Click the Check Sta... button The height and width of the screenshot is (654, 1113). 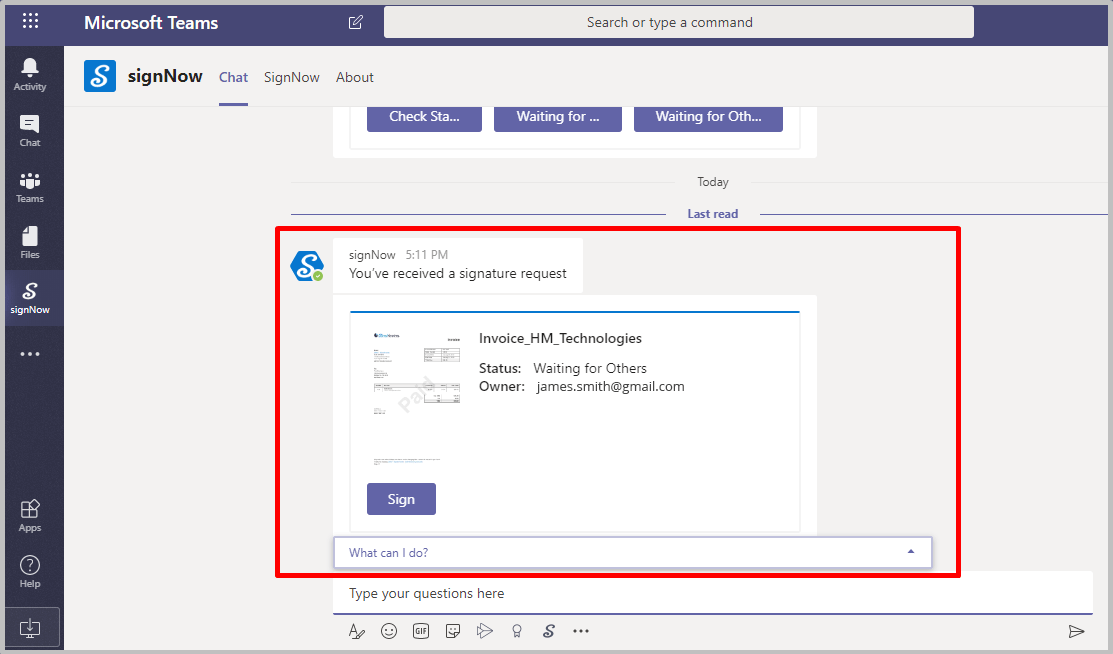coord(424,117)
